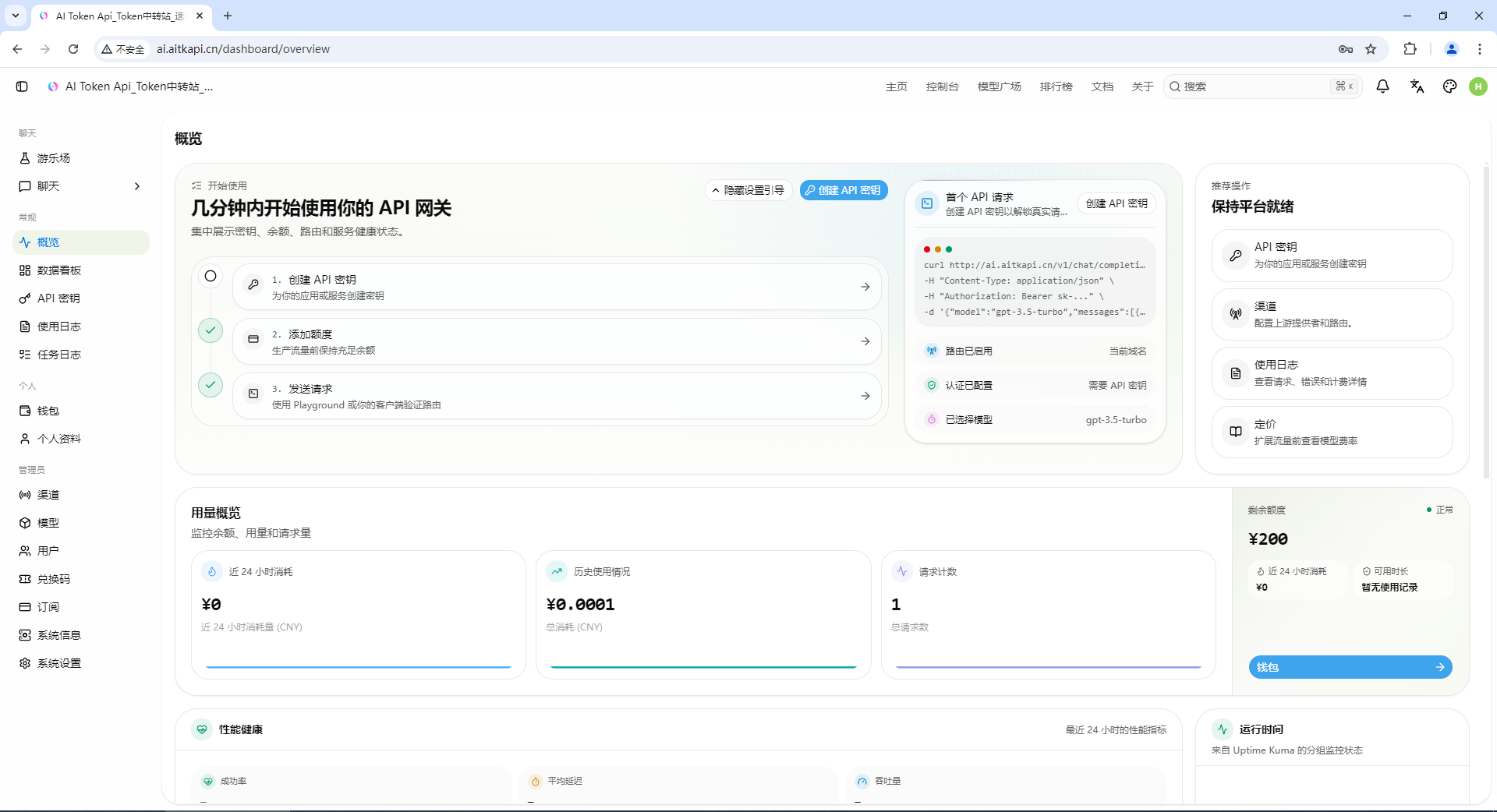Viewport: 1497px width, 812px height.
Task: Click the 已选择模型 gpt-3.5-turbo row
Action: 1035,419
